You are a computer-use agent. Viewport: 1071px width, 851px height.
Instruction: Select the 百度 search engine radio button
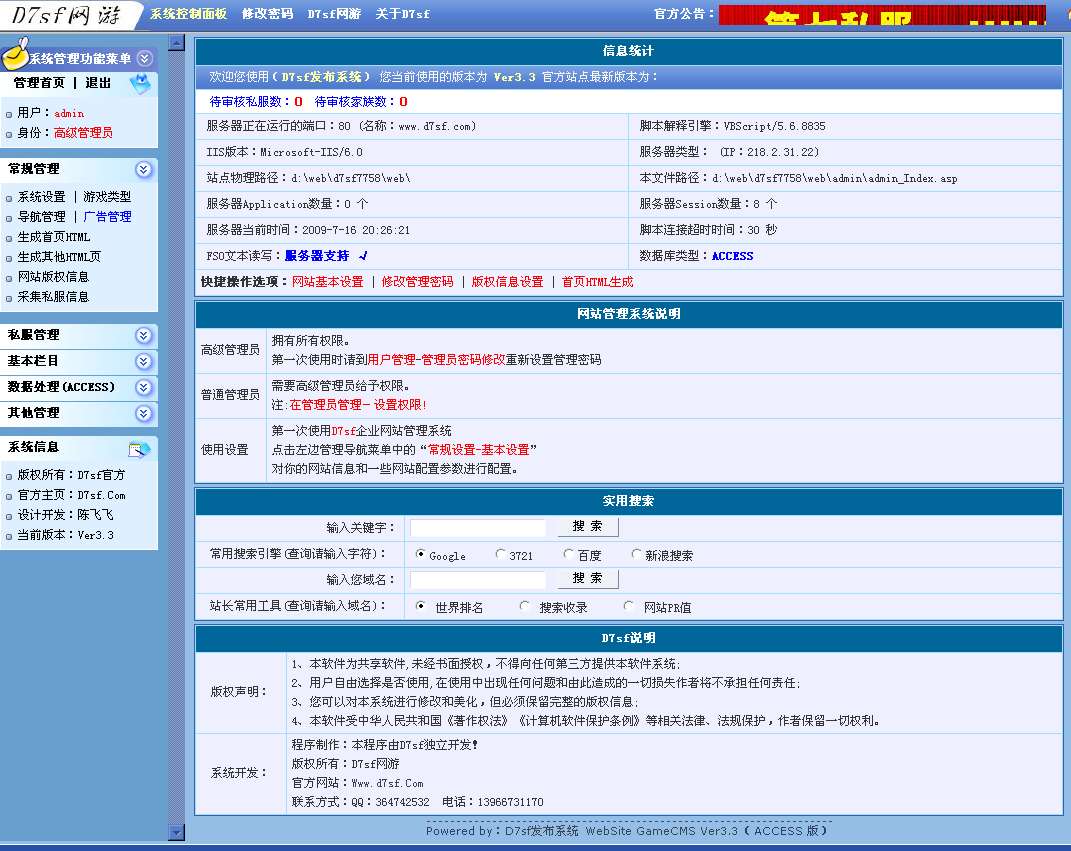pyautogui.click(x=568, y=554)
